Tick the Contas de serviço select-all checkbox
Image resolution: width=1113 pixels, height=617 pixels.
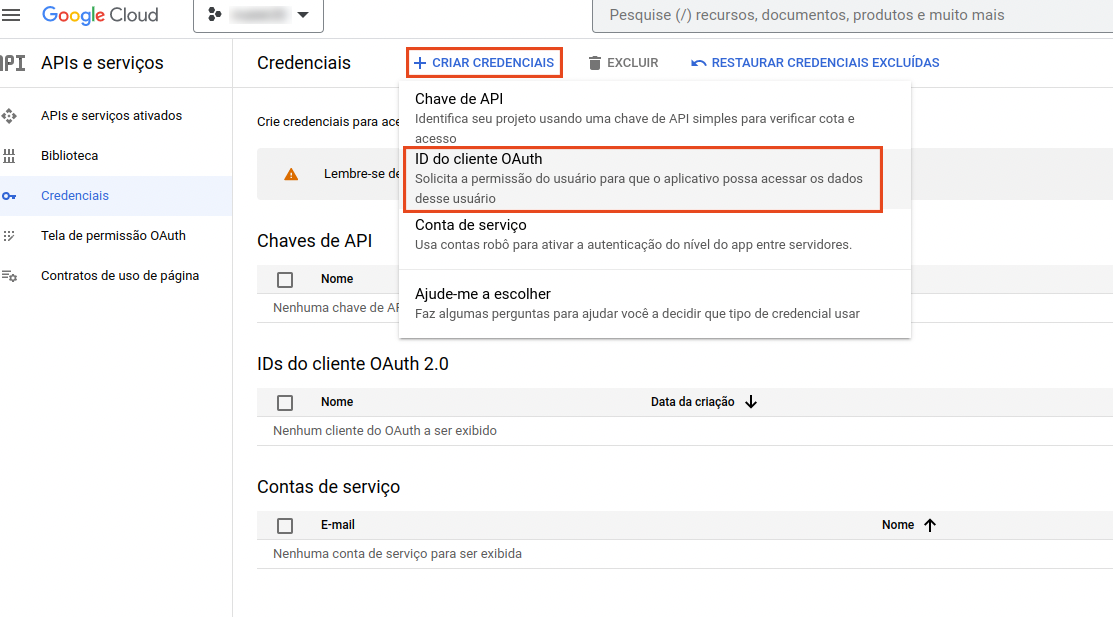click(x=285, y=525)
